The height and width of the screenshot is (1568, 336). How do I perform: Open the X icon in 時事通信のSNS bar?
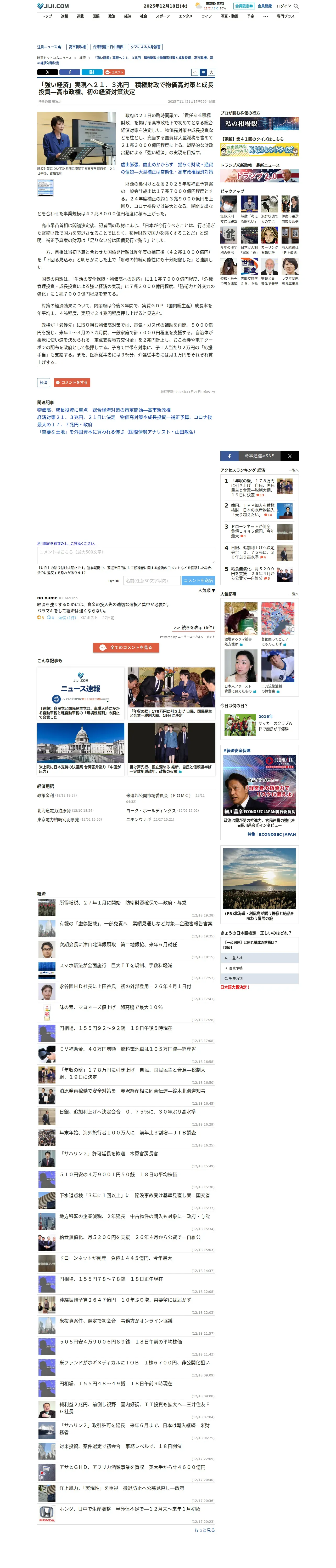(x=290, y=456)
